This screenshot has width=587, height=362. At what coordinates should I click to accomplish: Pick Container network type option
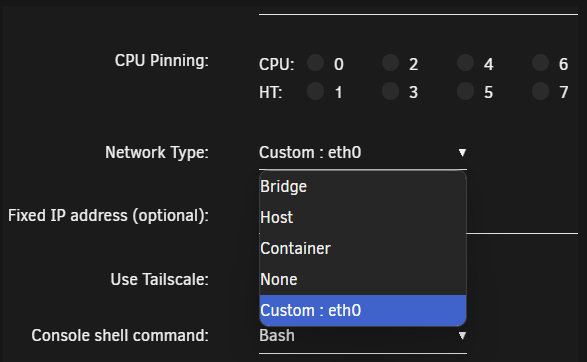point(363,249)
